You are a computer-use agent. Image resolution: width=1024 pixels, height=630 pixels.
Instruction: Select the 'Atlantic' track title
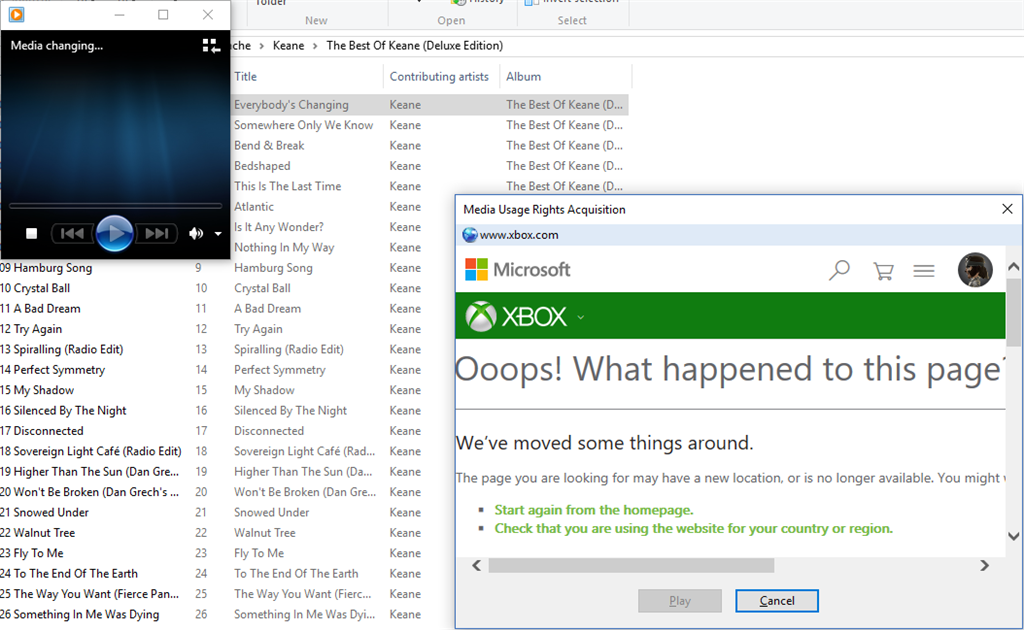click(x=254, y=206)
